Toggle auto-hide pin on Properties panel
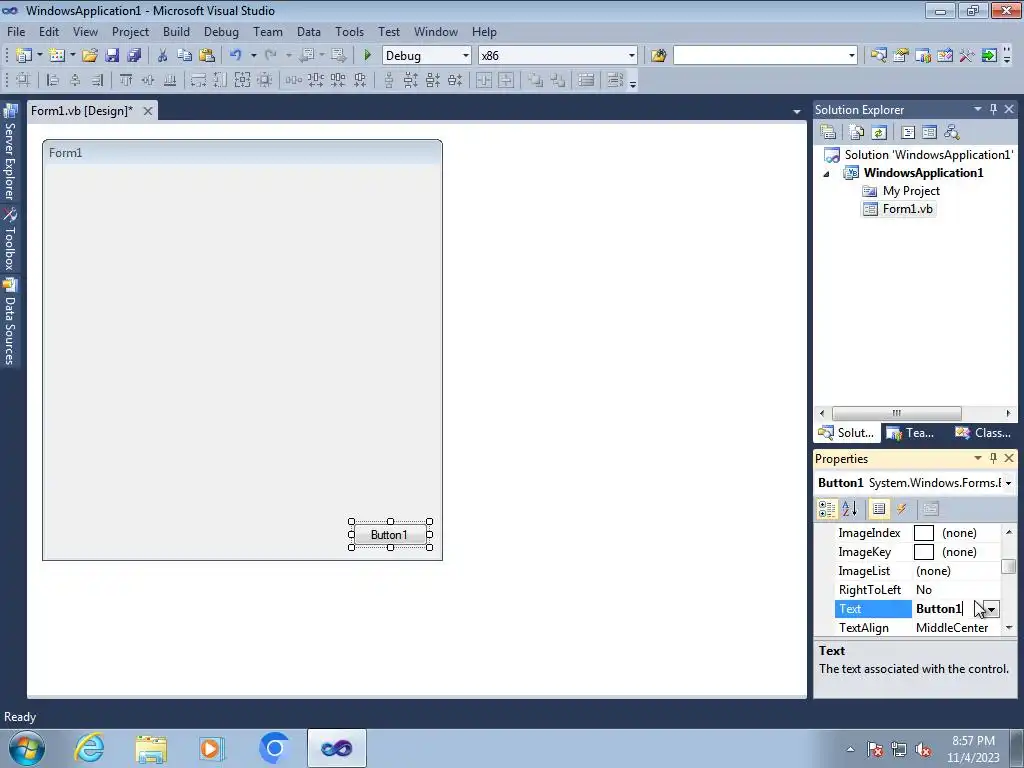The width and height of the screenshot is (1024, 768). click(993, 458)
